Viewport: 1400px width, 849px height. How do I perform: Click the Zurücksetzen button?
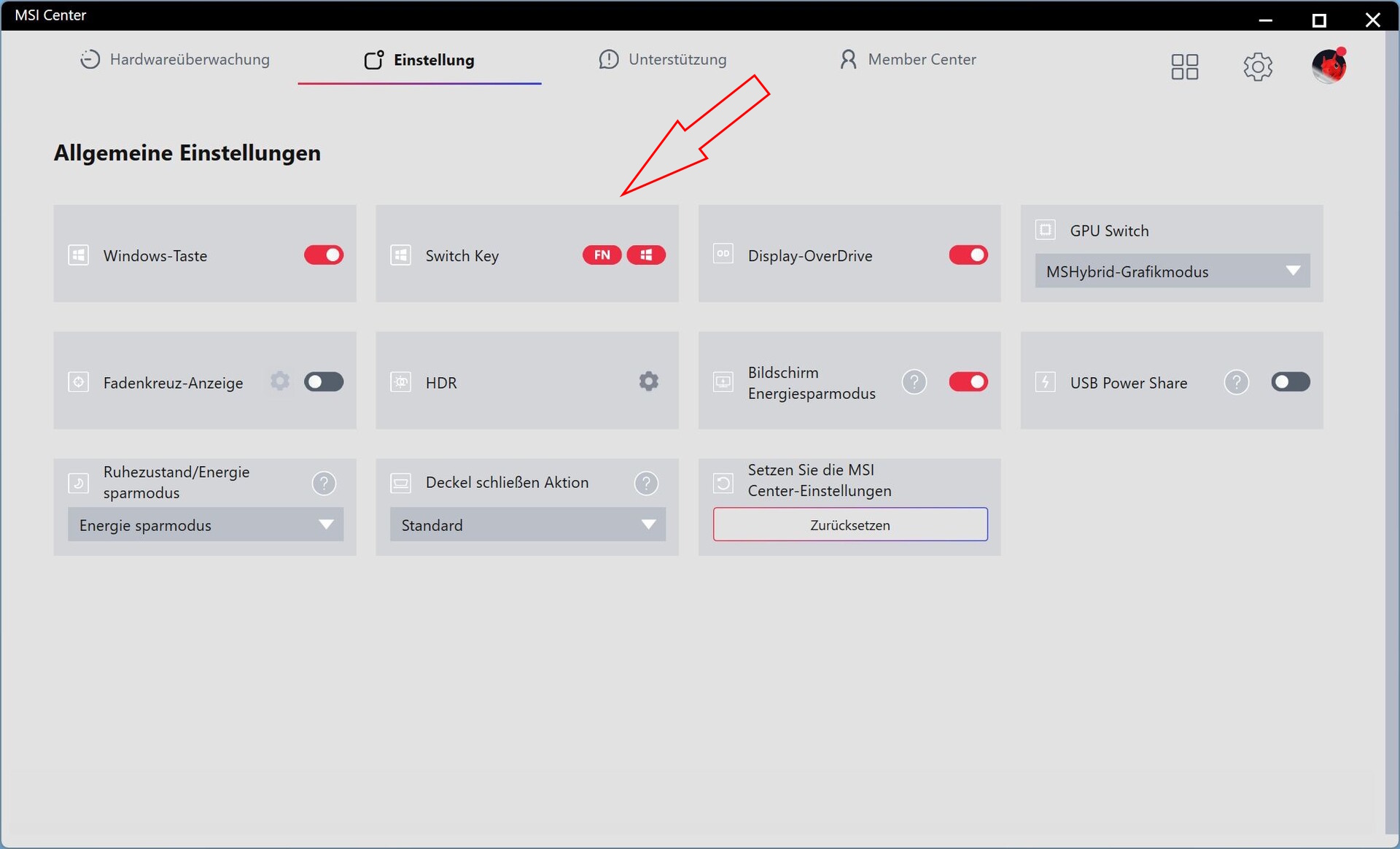click(850, 525)
